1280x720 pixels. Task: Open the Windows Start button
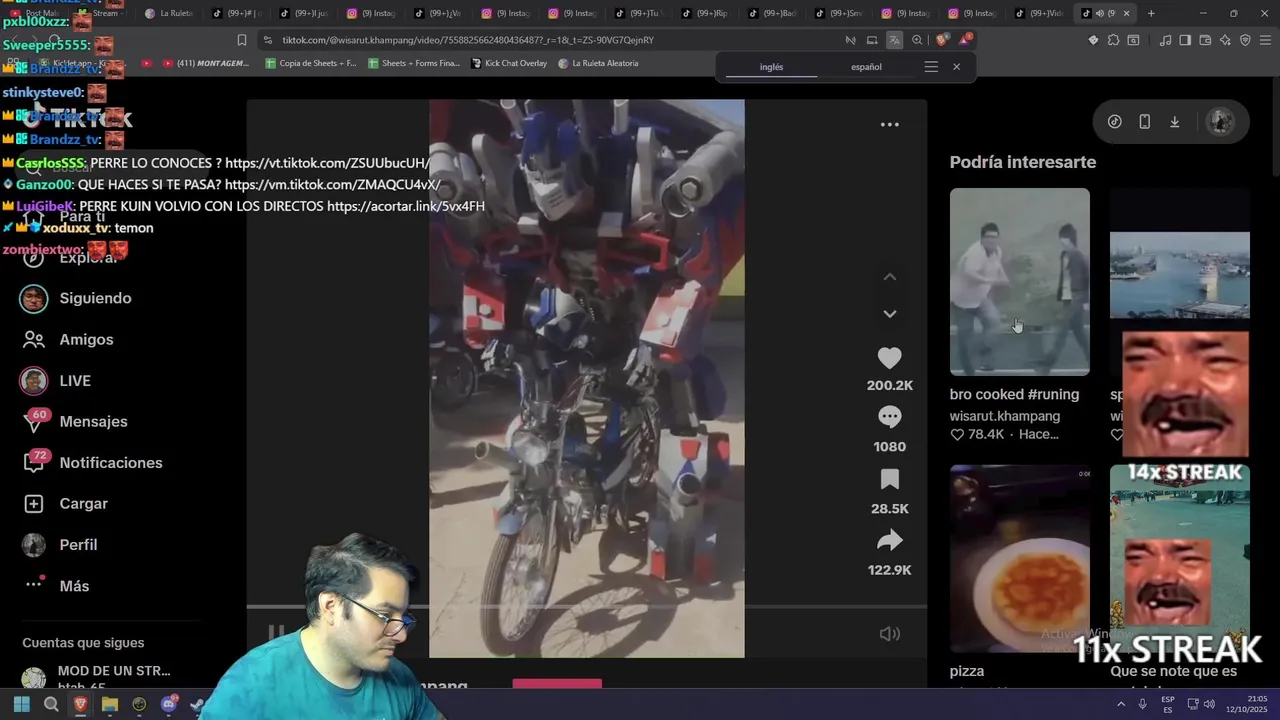[x=21, y=704]
